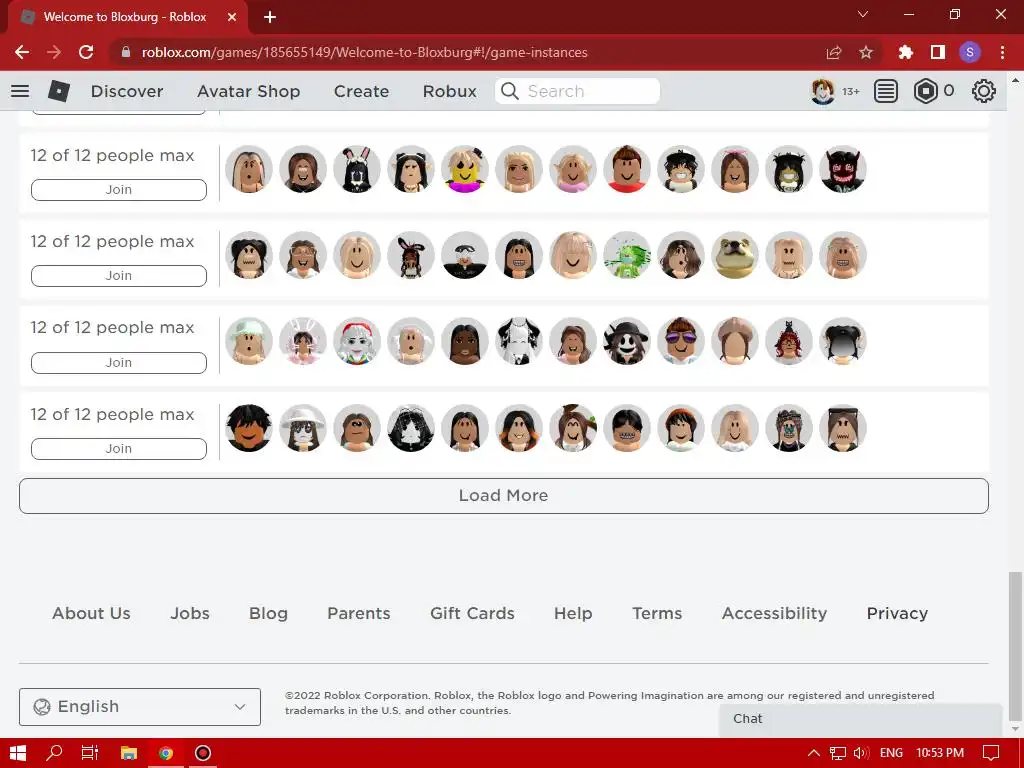Screen dimensions: 1024x768
Task: Open the Jobs footer link
Action: pos(190,613)
